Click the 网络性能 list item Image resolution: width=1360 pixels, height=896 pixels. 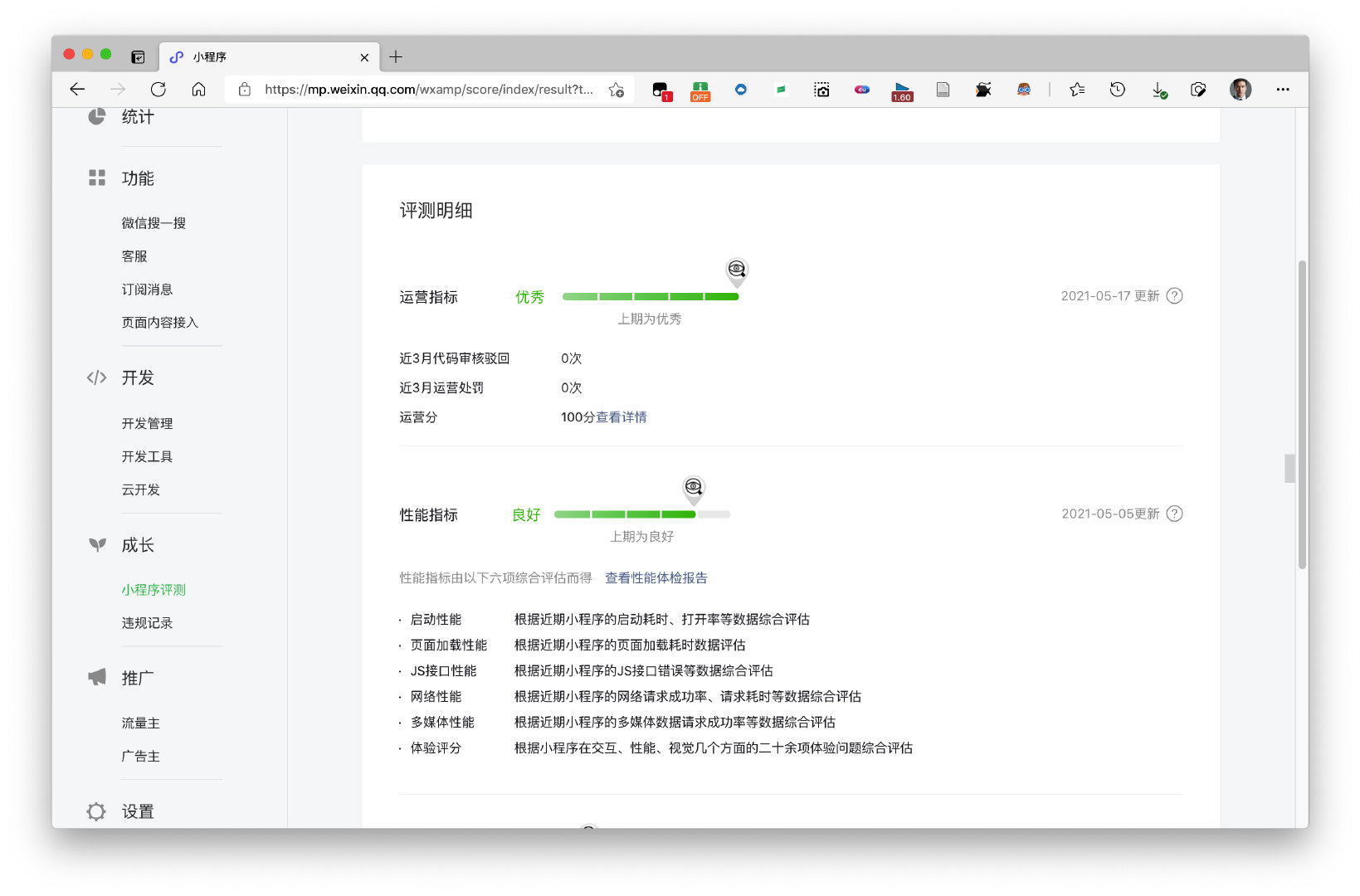click(x=436, y=697)
